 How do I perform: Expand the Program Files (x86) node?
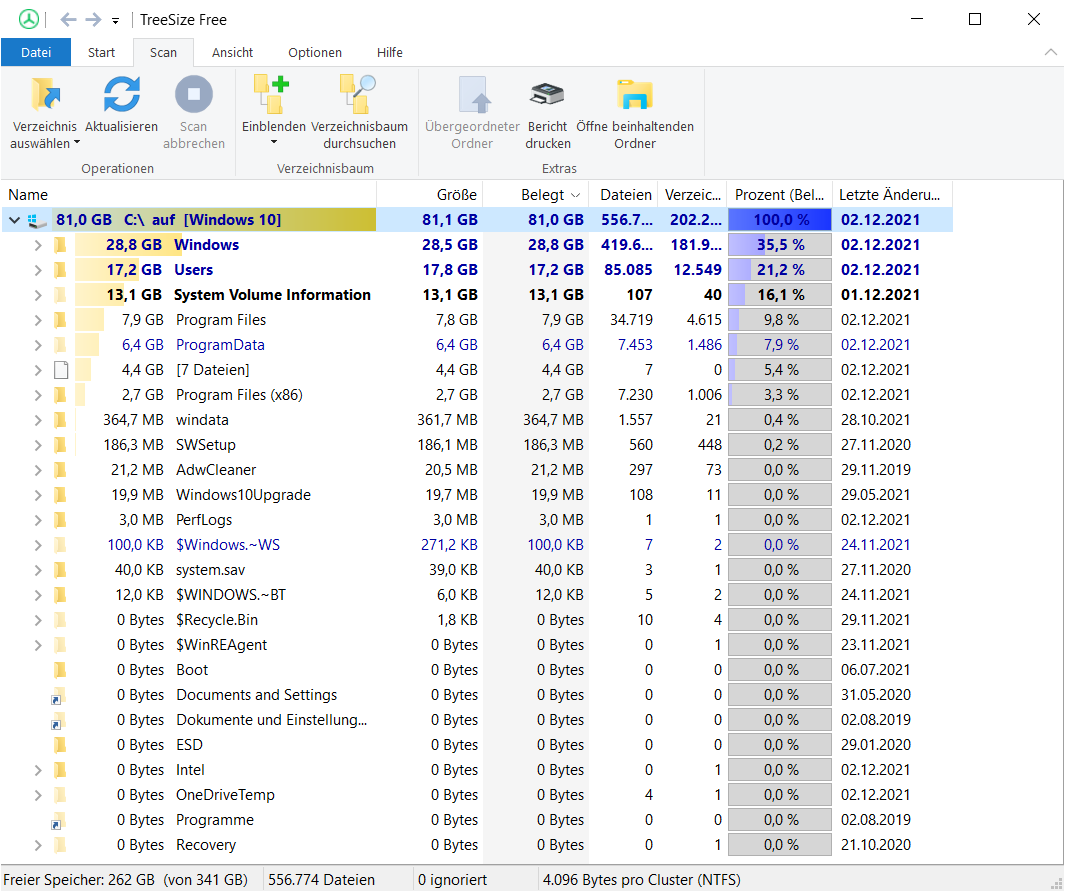pyautogui.click(x=38, y=395)
